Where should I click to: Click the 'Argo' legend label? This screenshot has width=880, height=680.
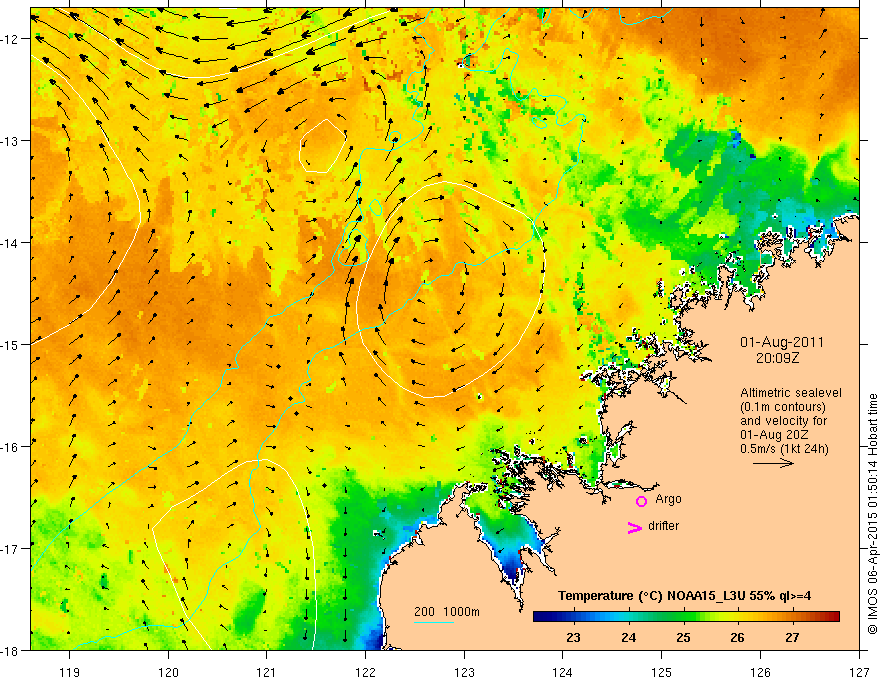pyautogui.click(x=668, y=499)
